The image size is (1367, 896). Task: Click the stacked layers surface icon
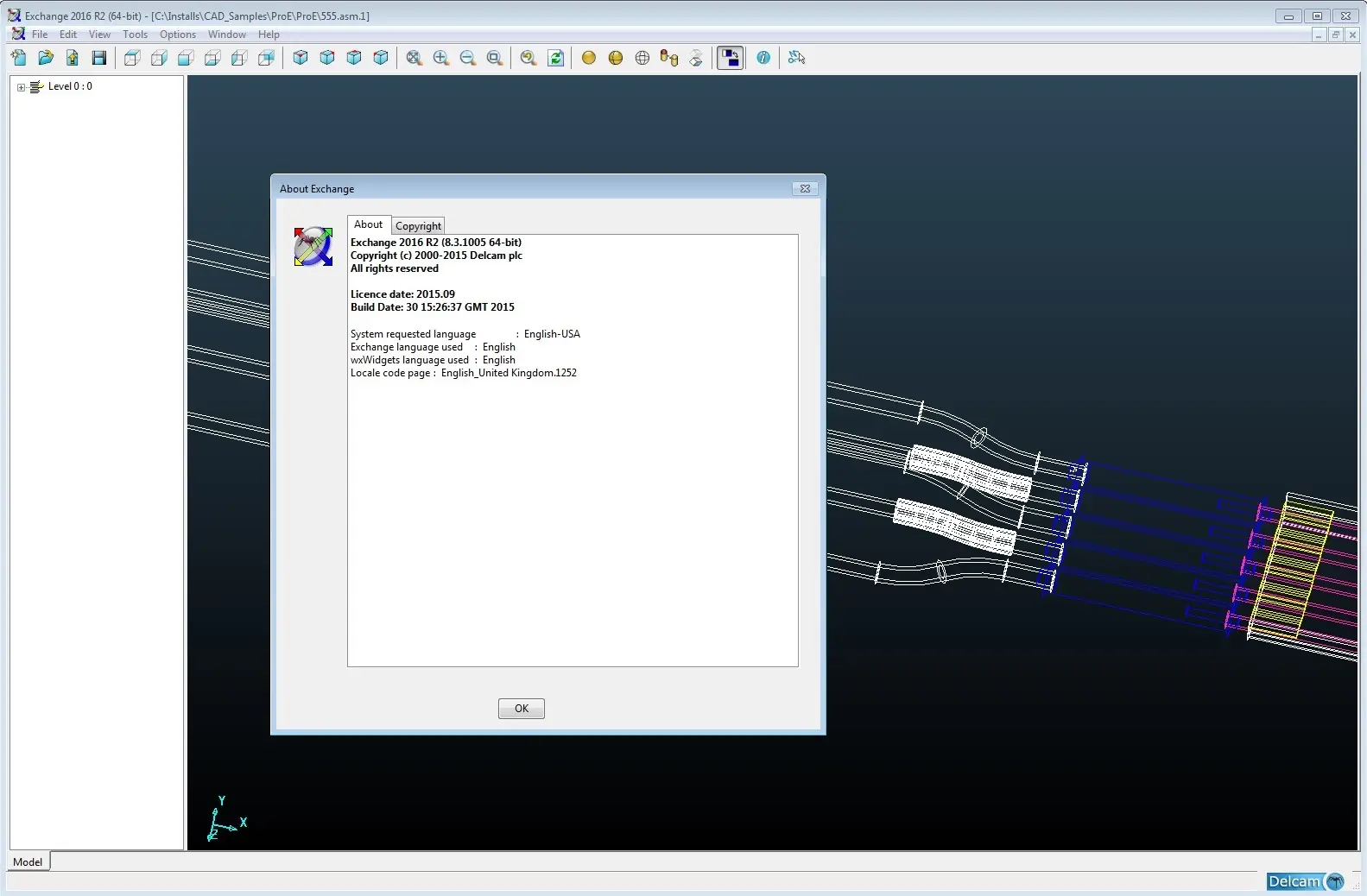point(696,58)
